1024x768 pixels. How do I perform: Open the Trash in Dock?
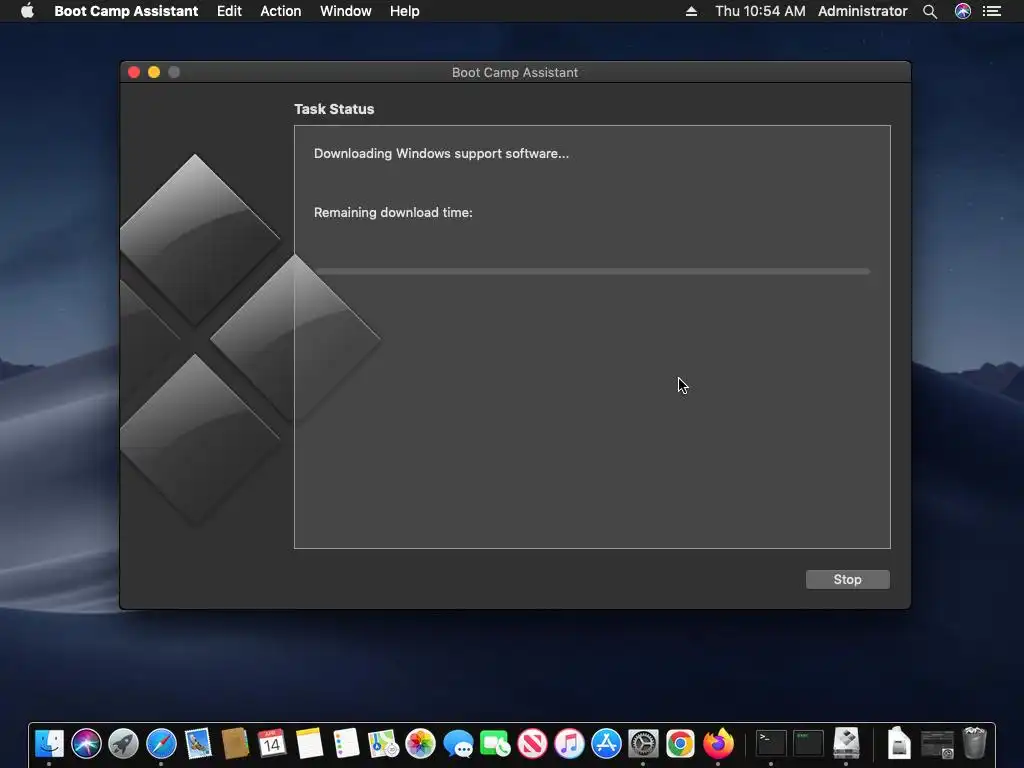click(974, 743)
